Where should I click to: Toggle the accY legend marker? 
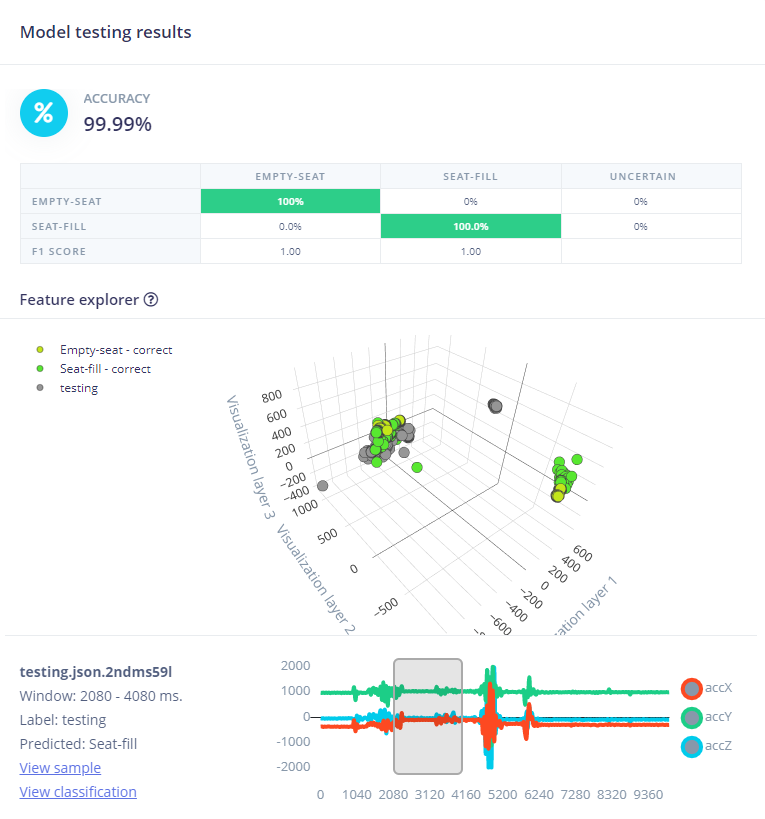692,717
